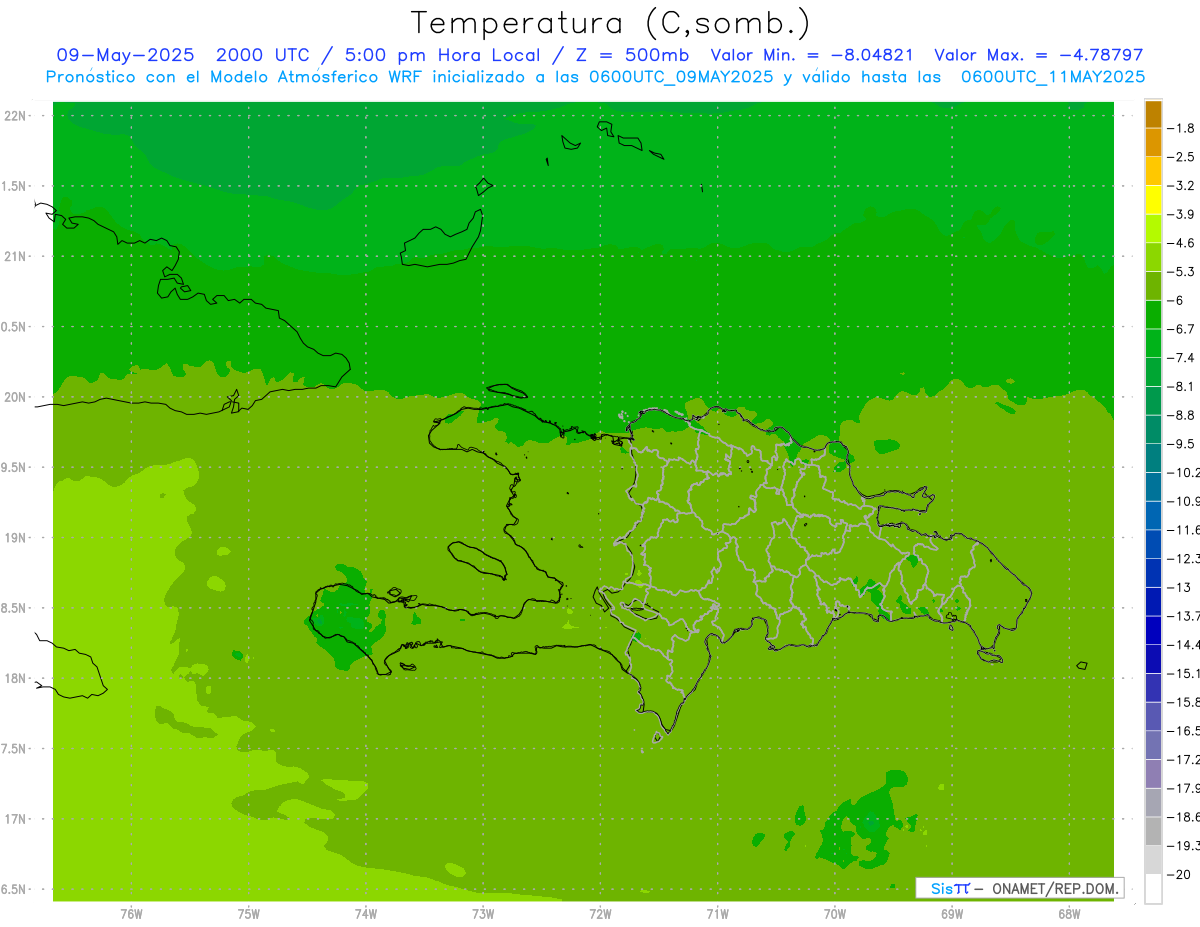The height and width of the screenshot is (927, 1200).
Task: Click the "18N" latitude label
Action: click(x=15, y=678)
